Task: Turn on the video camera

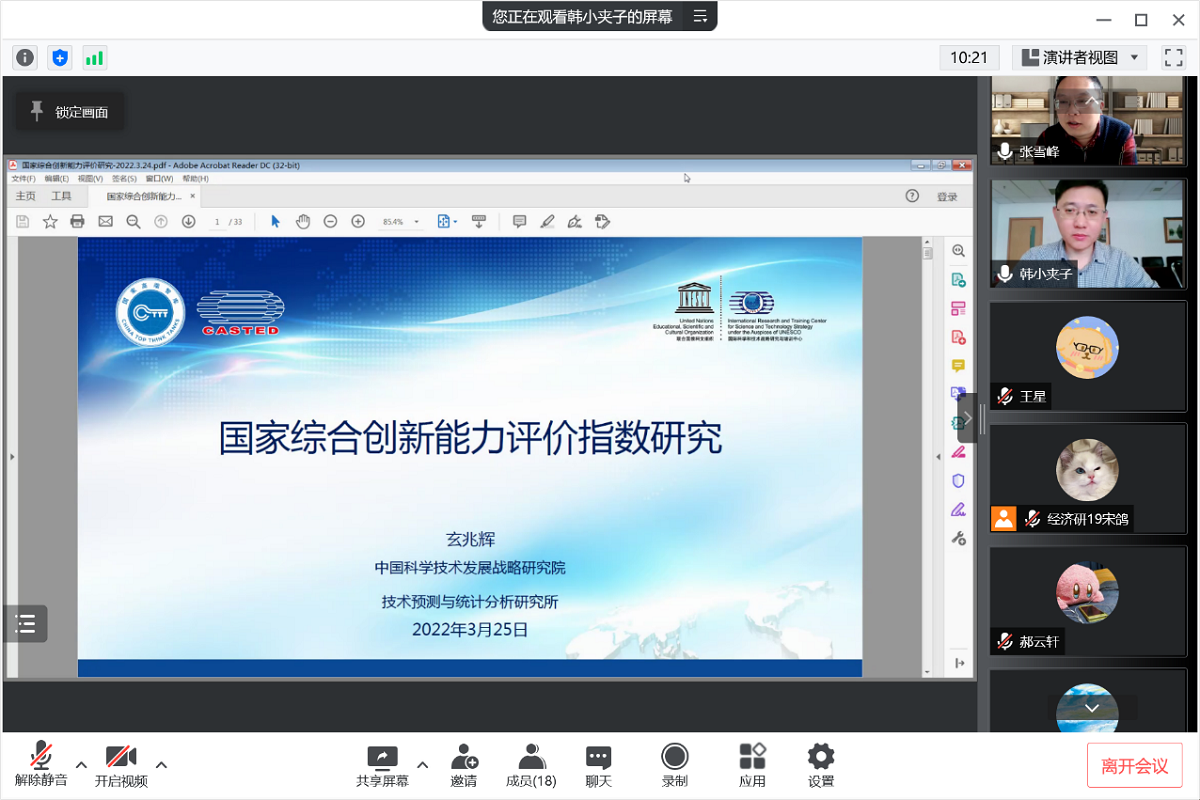Action: (x=121, y=765)
